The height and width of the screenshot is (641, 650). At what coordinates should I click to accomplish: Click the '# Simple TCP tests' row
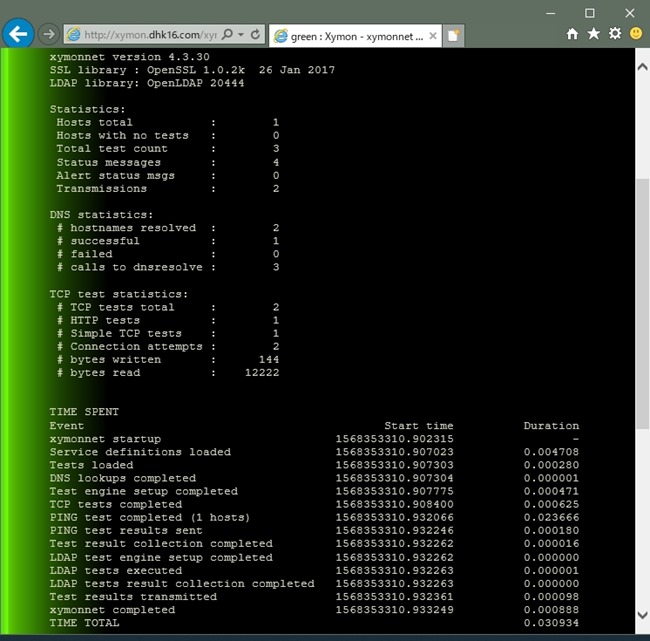(168, 333)
